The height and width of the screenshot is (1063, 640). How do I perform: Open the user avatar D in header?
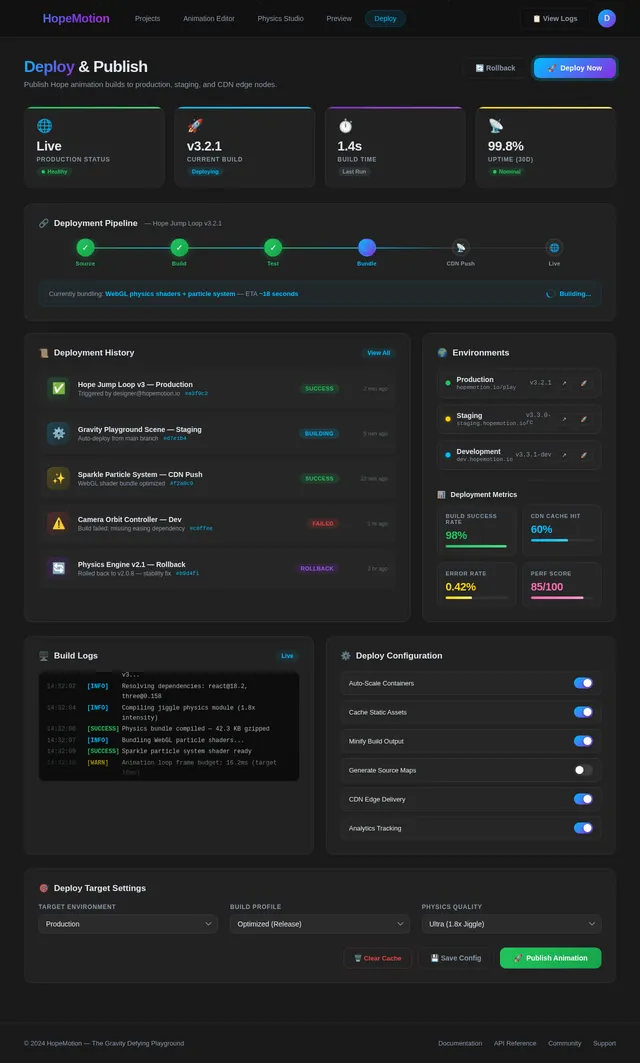(x=607, y=18)
